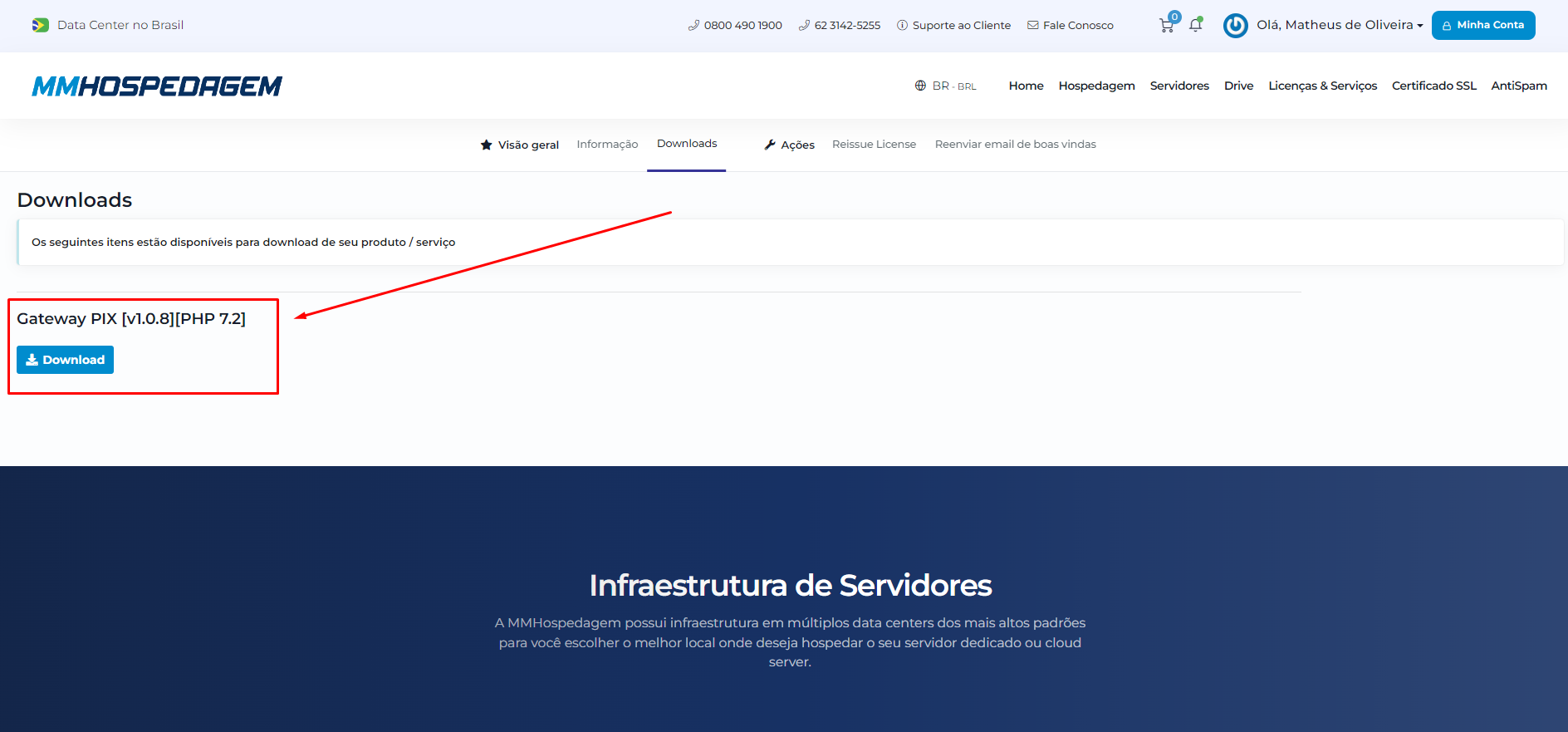Expand the Olá, Matheus de Oliveira dropdown
Viewport: 1568px width, 732px height.
pyautogui.click(x=1340, y=25)
